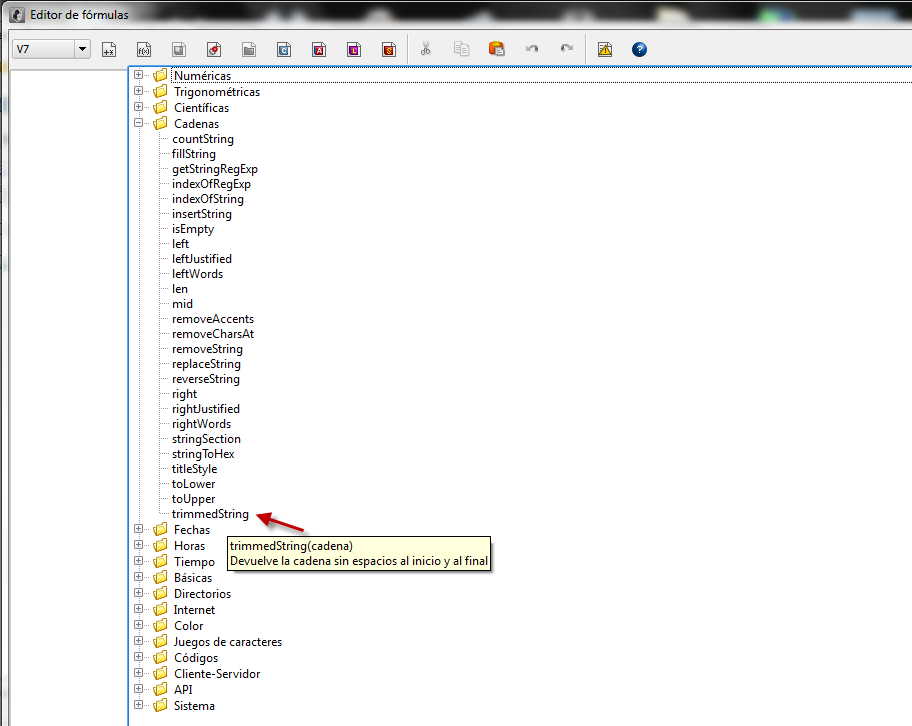Open help with the blue question icon
This screenshot has width=912, height=726.
[x=639, y=49]
